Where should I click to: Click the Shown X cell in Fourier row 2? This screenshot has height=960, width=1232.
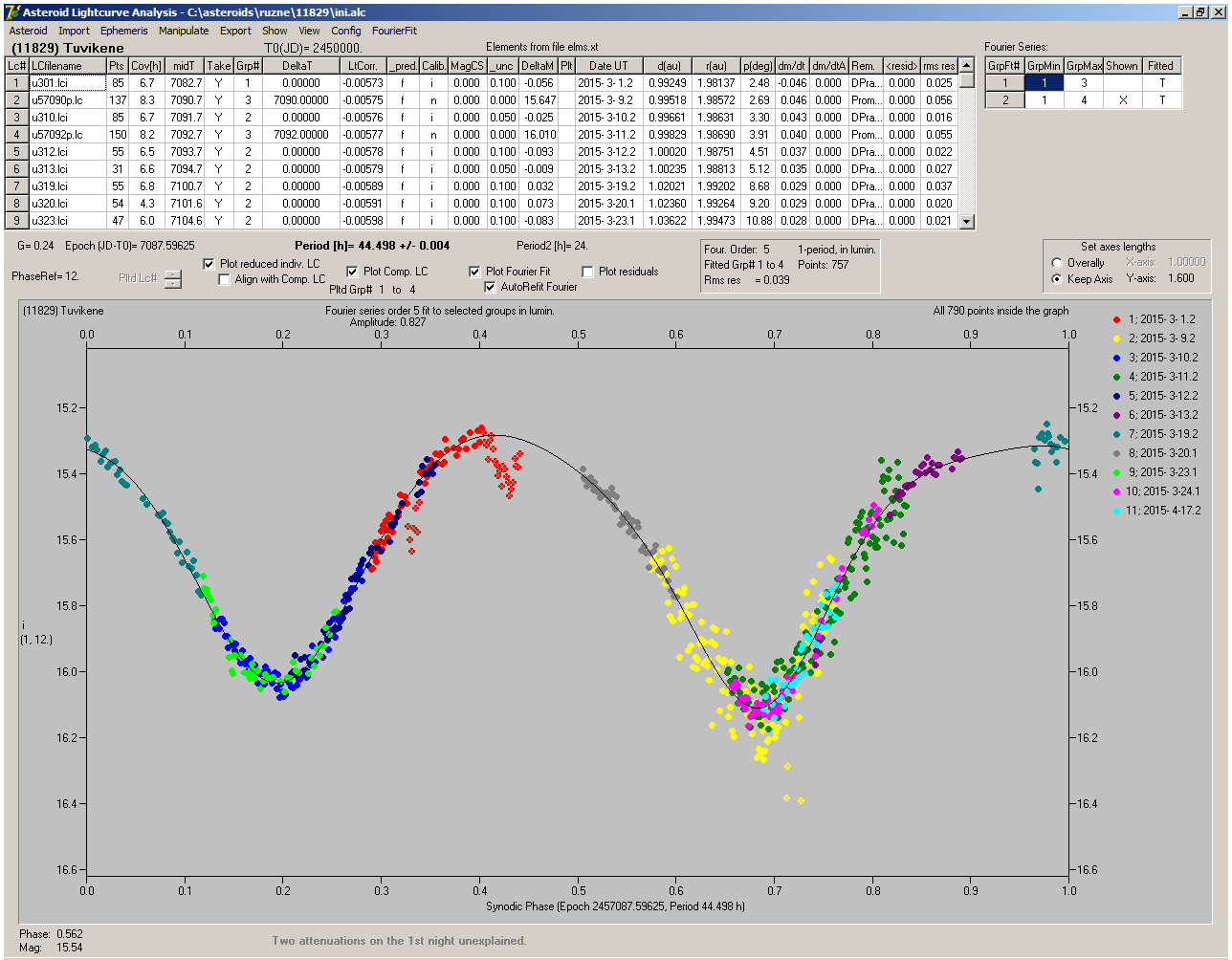point(1123,100)
